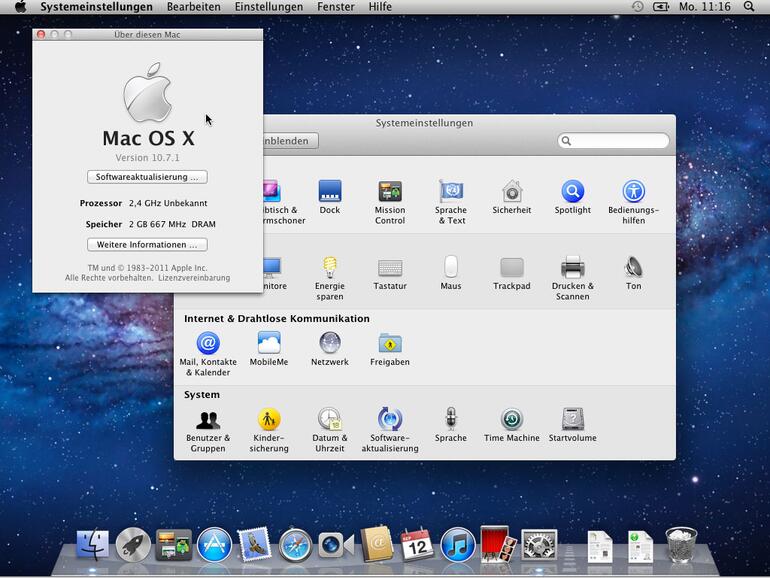Click the Sicherheit icon
770x578 pixels.
click(512, 192)
